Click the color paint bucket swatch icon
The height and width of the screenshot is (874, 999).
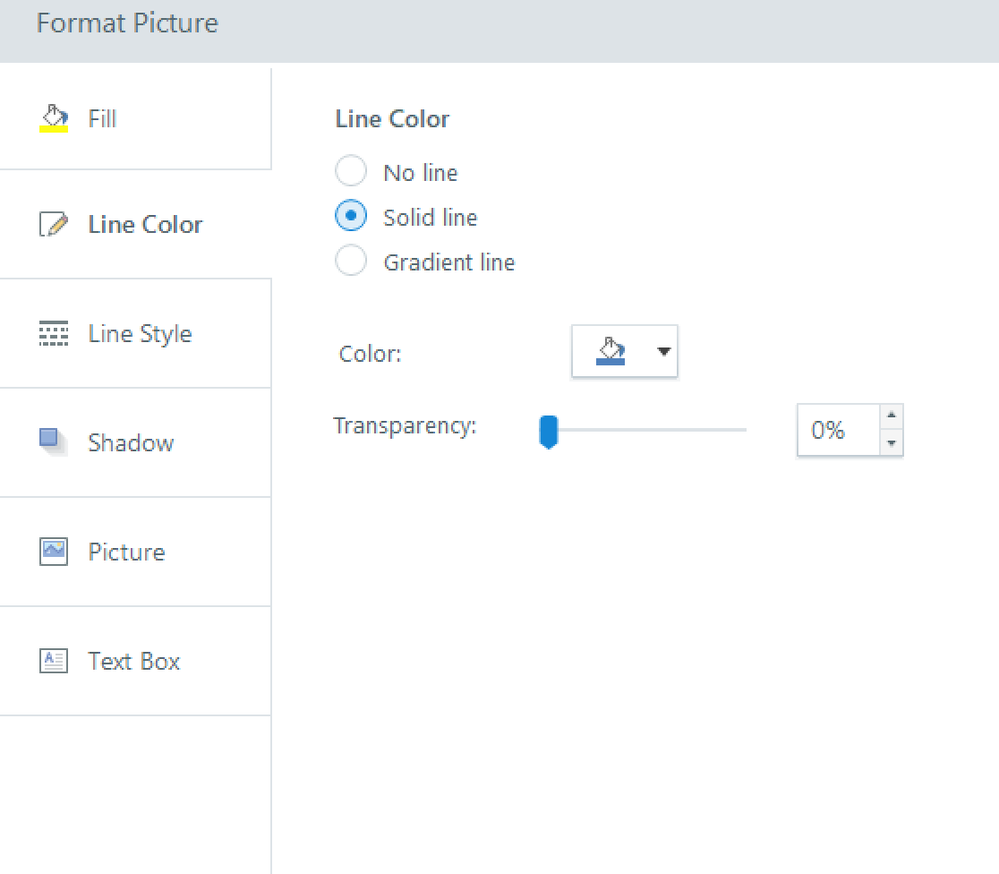(609, 351)
